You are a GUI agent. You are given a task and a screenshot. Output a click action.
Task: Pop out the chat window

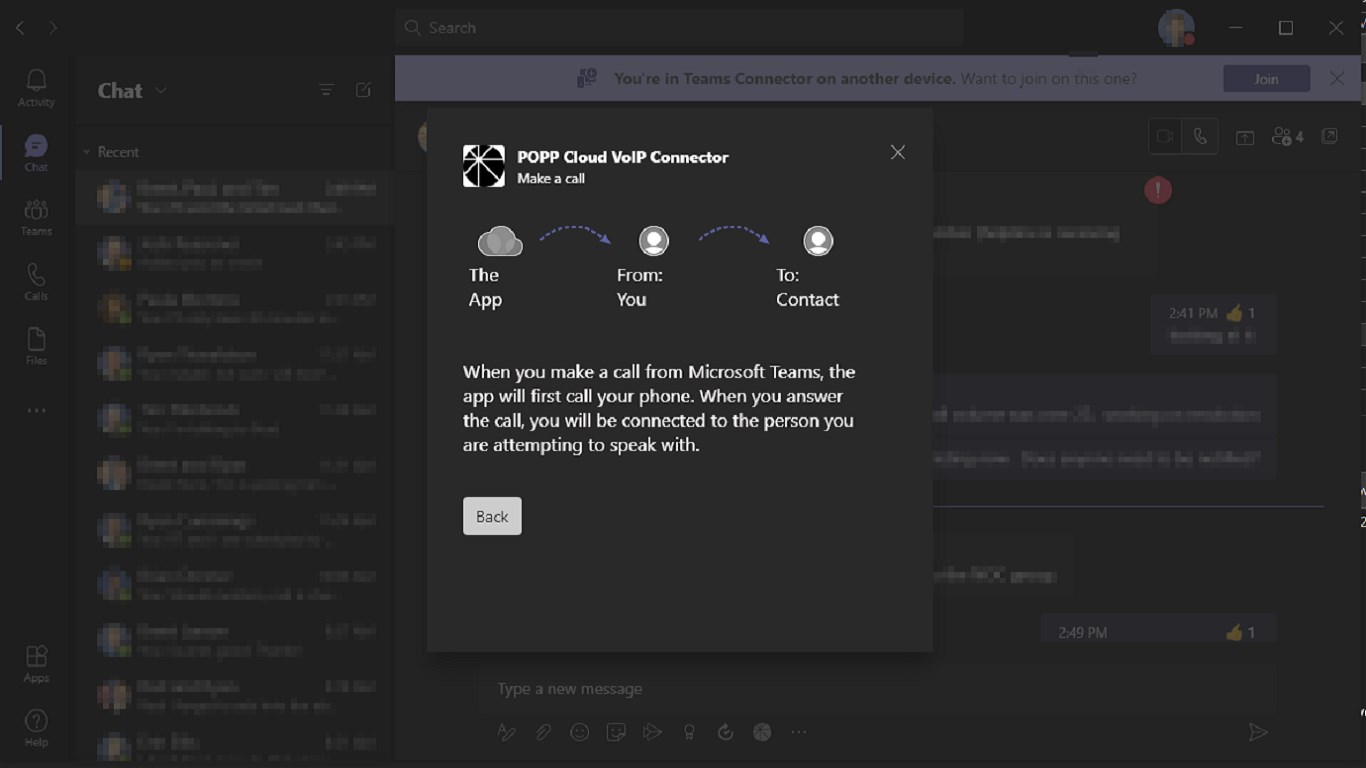click(x=1330, y=137)
